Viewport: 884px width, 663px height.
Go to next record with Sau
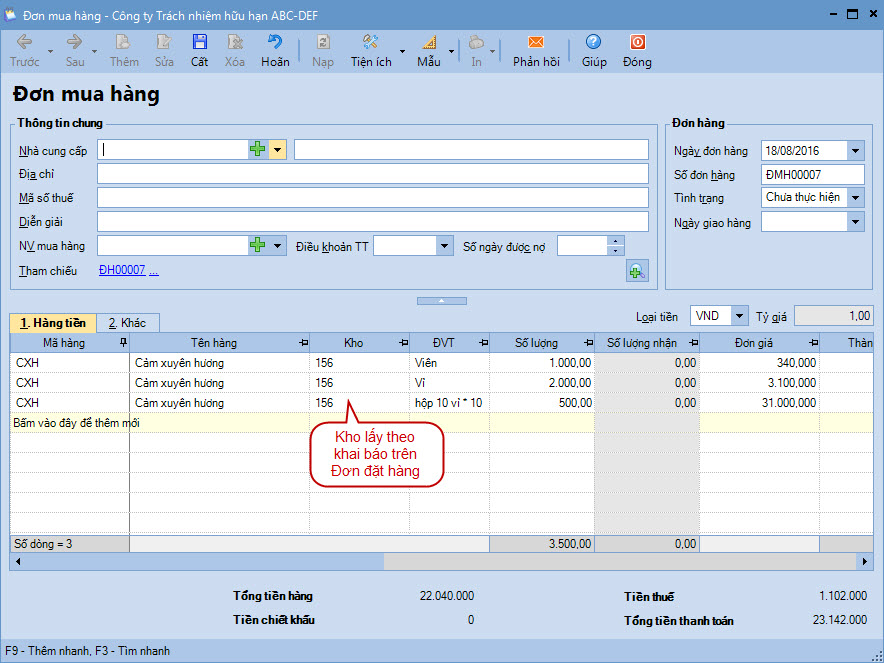point(74,50)
